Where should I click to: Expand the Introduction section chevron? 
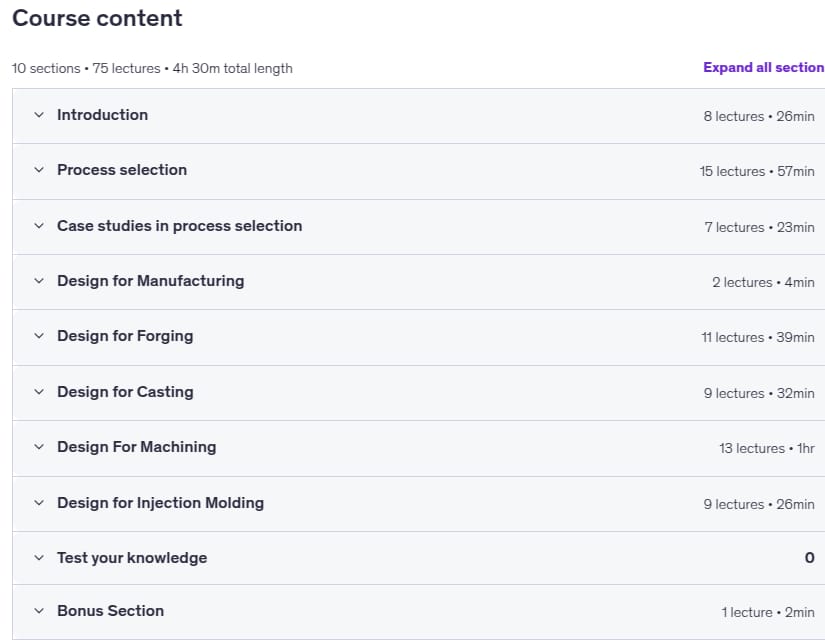click(x=39, y=115)
